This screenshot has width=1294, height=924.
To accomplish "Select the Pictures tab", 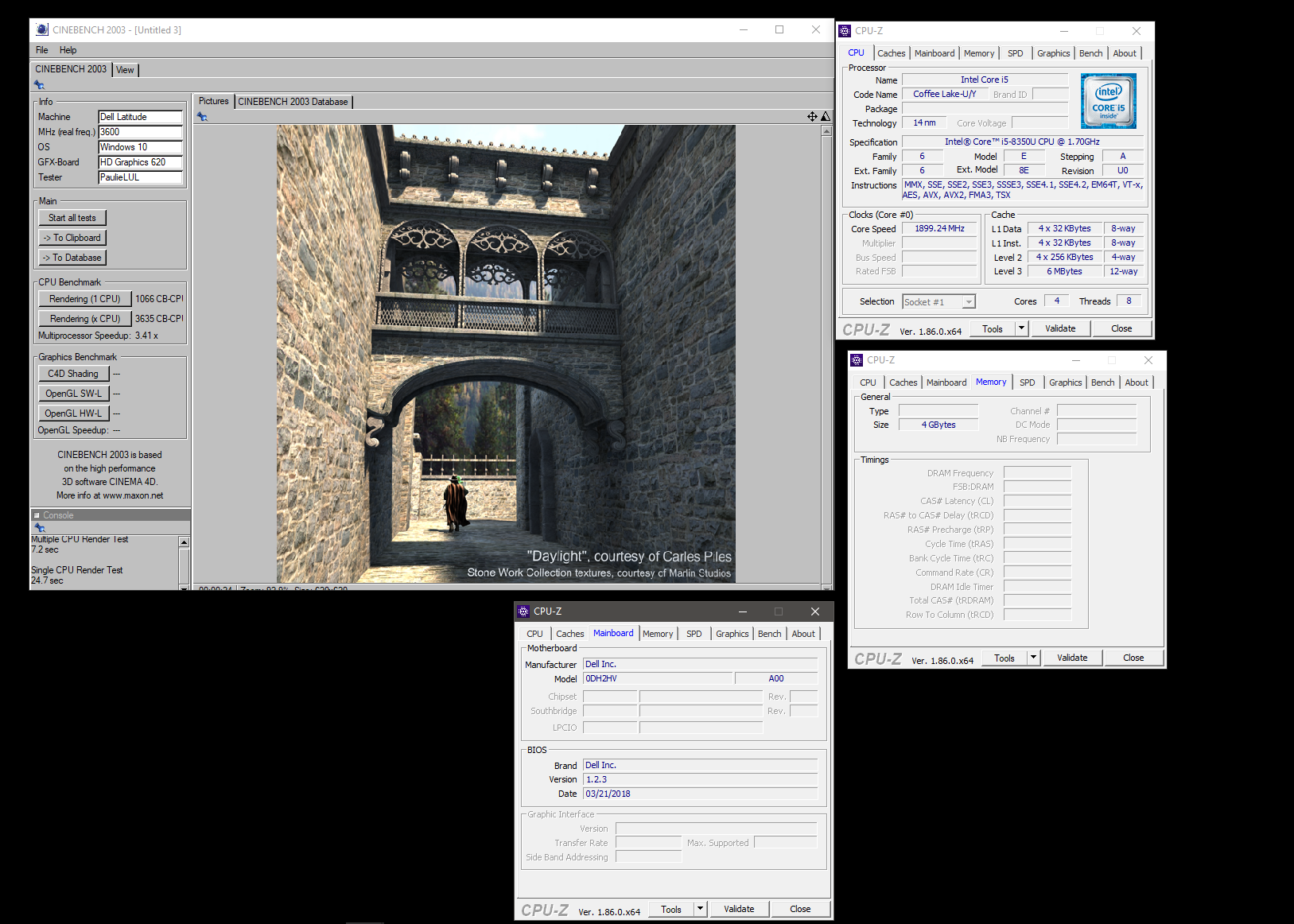I will (213, 101).
